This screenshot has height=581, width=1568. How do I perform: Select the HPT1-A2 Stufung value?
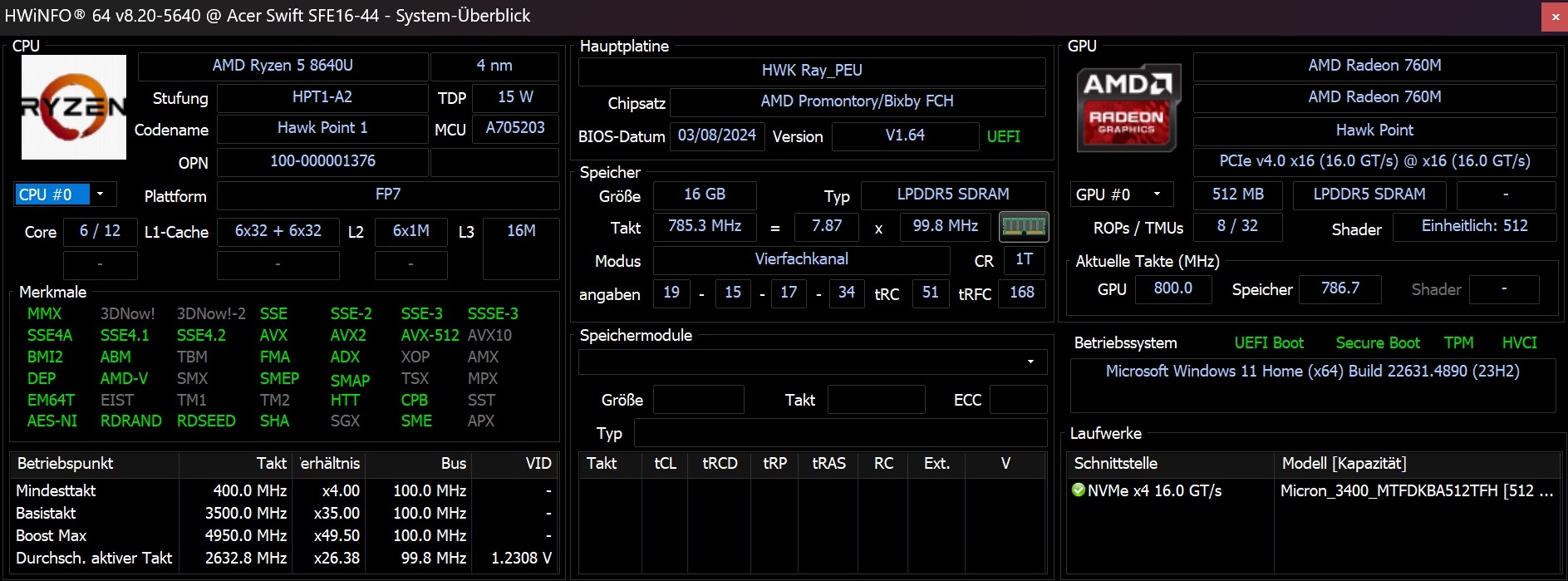(x=322, y=97)
